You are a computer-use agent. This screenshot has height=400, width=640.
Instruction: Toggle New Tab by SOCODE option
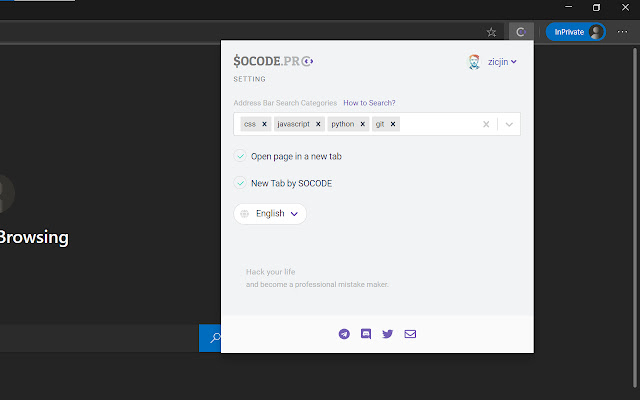240,183
